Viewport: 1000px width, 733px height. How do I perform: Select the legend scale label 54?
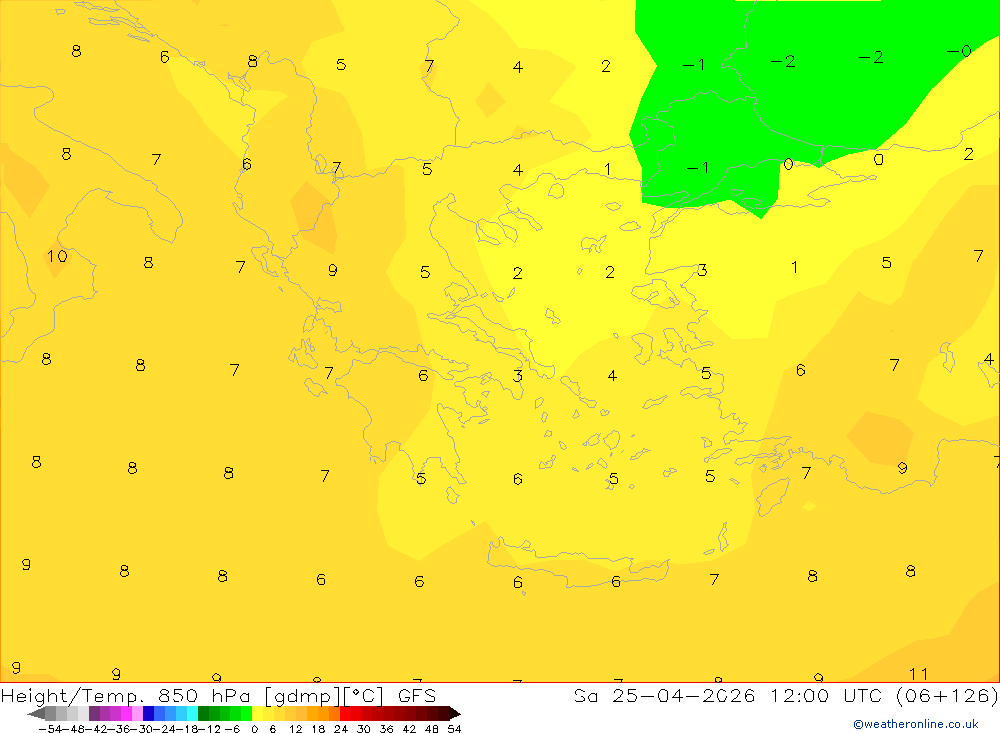click(454, 729)
